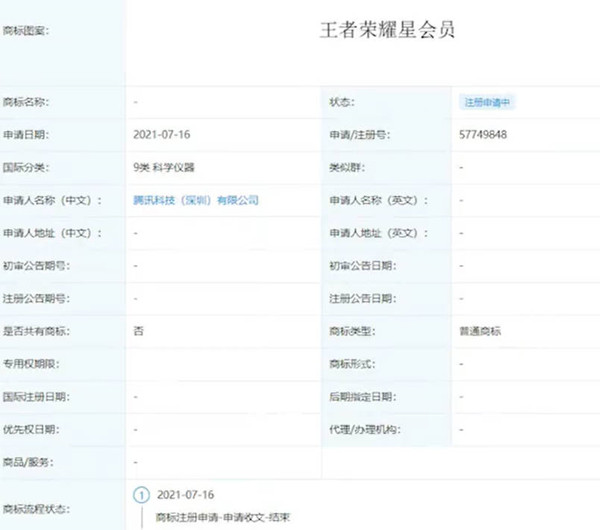Click the 注册公告期号 label
The height and width of the screenshot is (530, 600).
(36, 298)
